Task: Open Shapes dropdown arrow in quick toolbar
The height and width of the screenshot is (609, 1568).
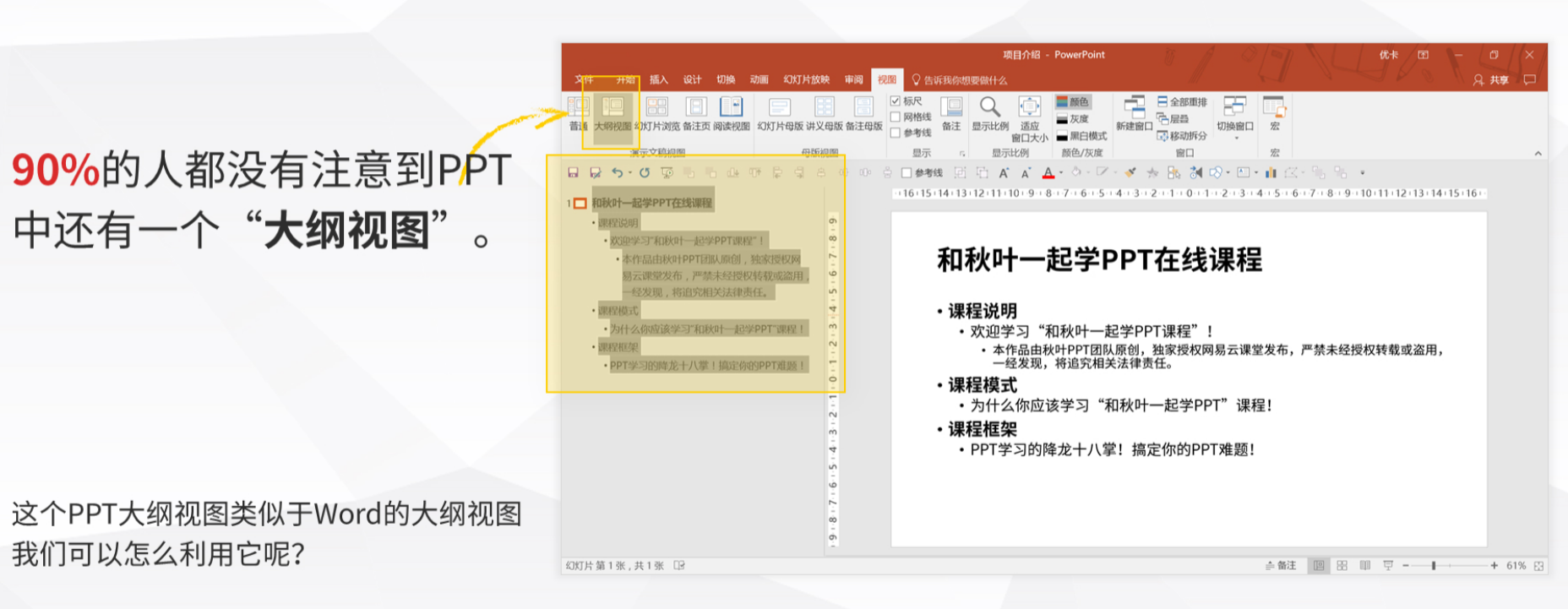Action: point(1227,173)
